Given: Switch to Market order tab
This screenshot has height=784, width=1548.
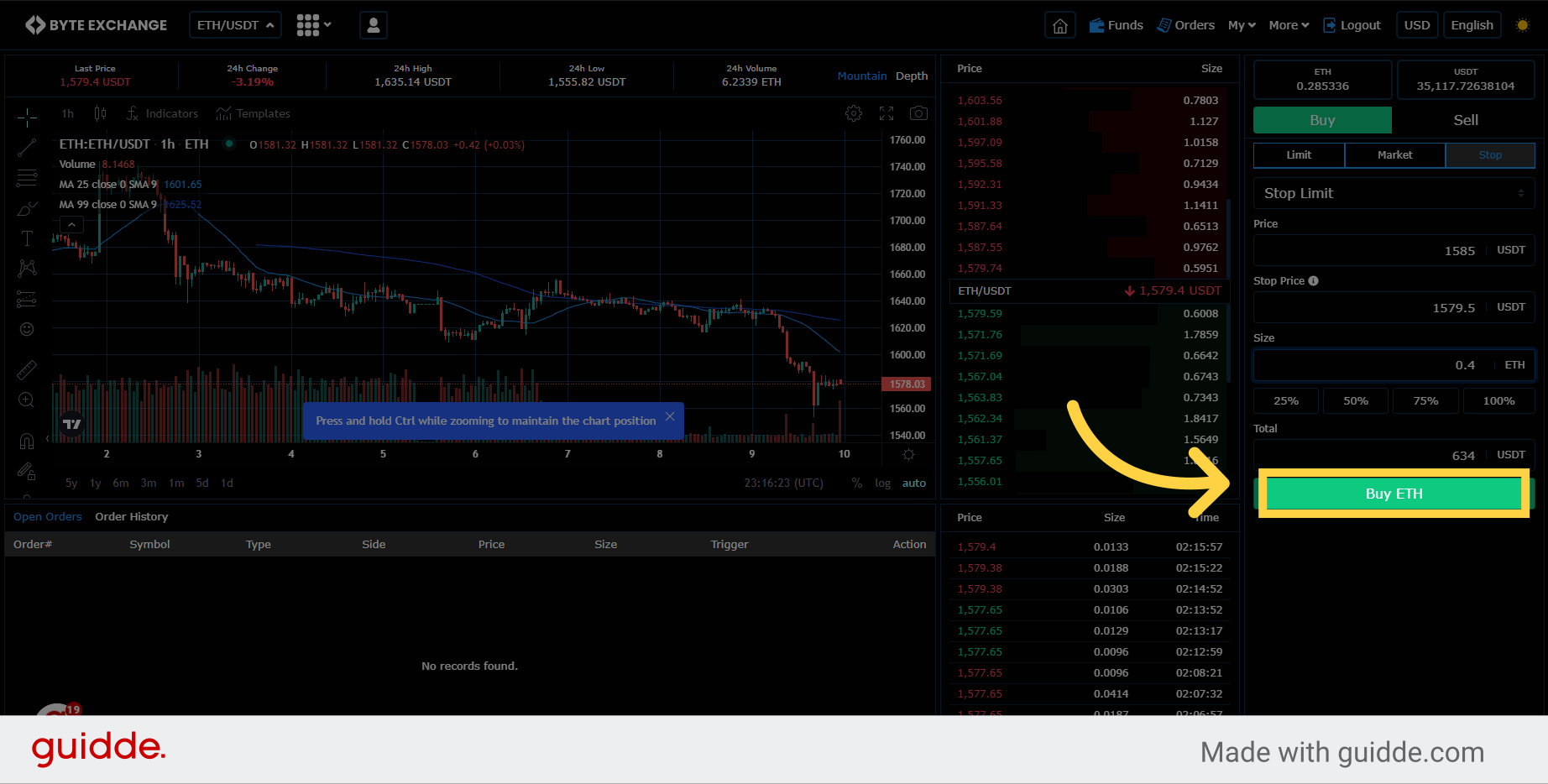Looking at the screenshot, I should click(x=1394, y=155).
